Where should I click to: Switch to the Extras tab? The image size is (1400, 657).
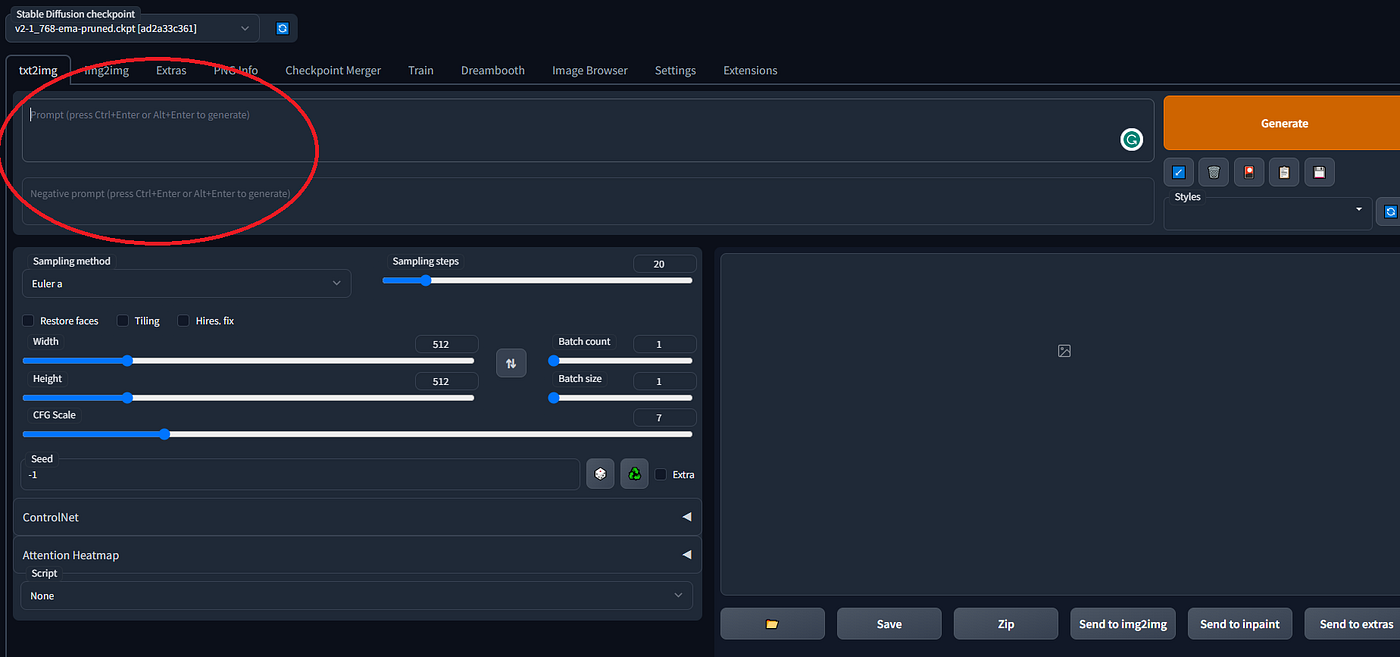click(171, 70)
